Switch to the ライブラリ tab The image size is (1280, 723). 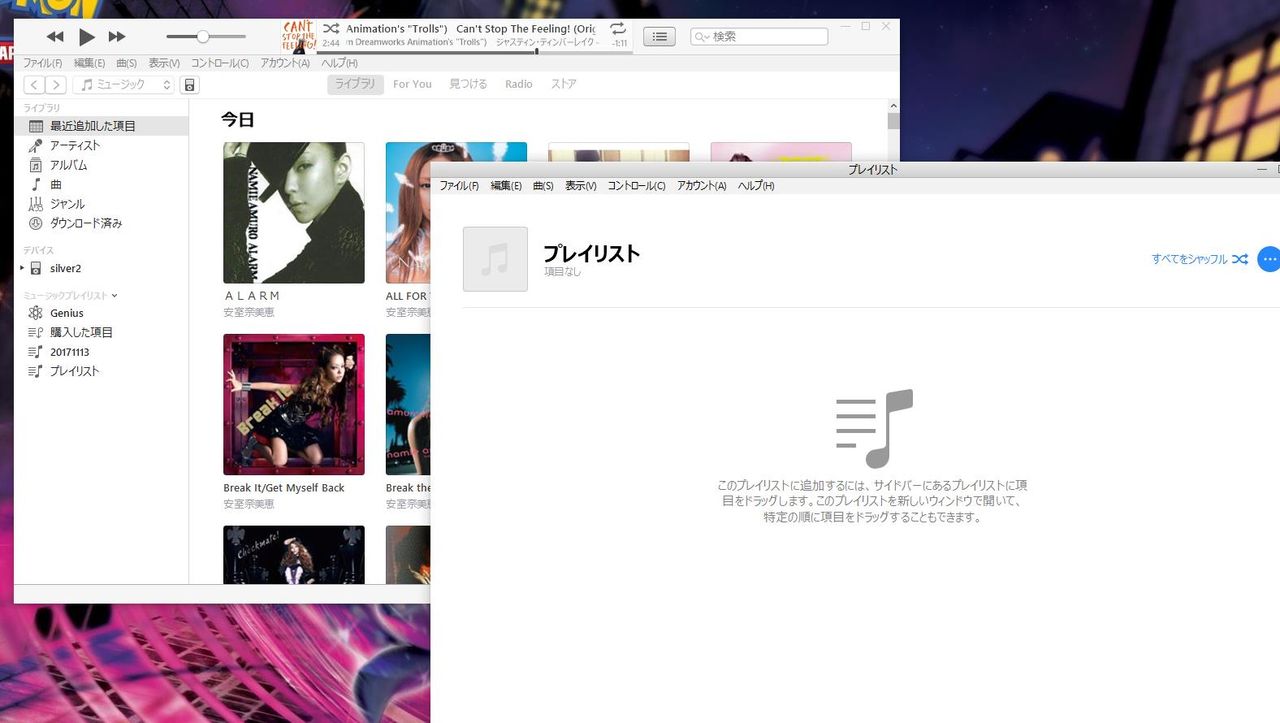tap(355, 84)
